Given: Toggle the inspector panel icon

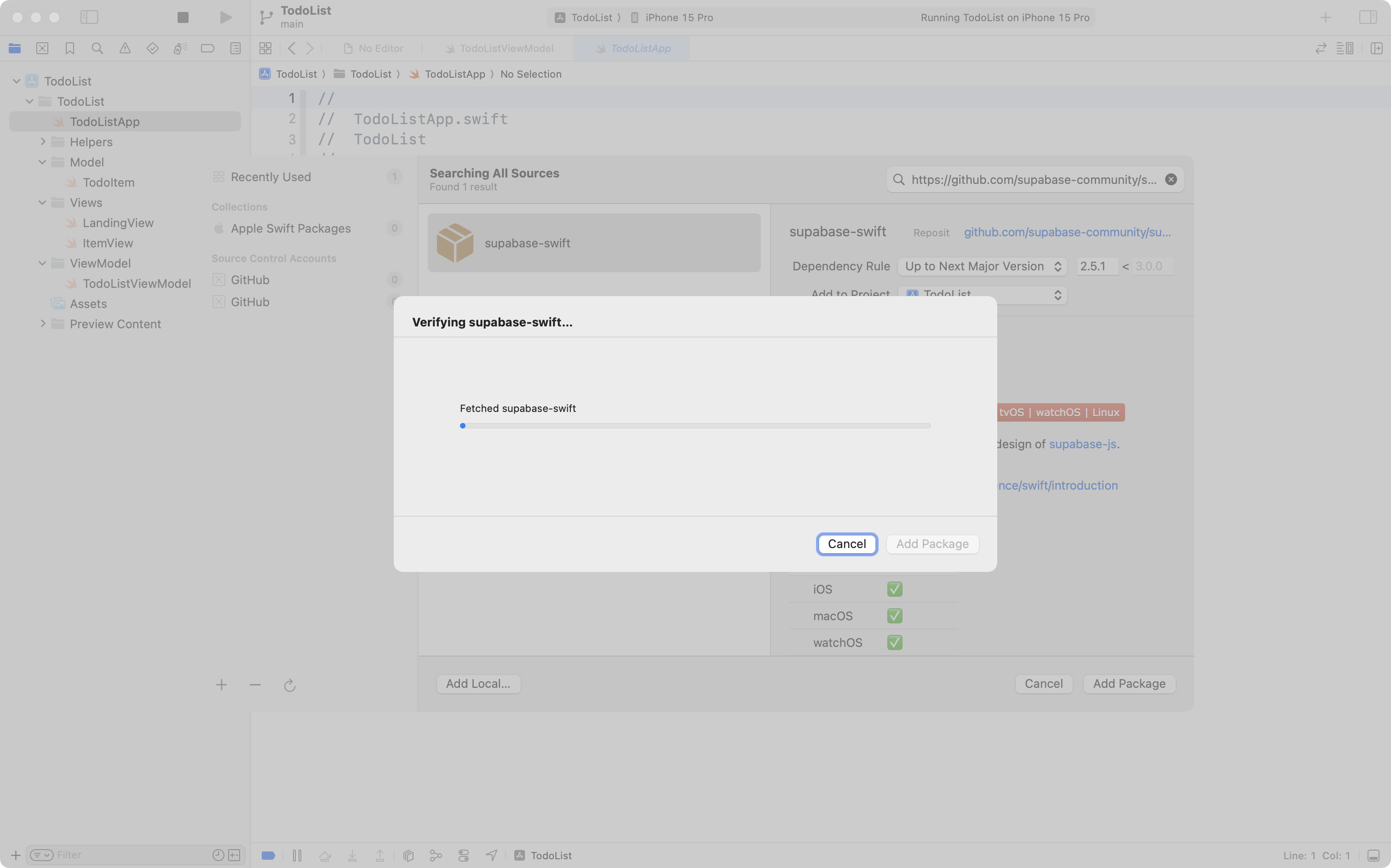Looking at the screenshot, I should coord(1368,17).
